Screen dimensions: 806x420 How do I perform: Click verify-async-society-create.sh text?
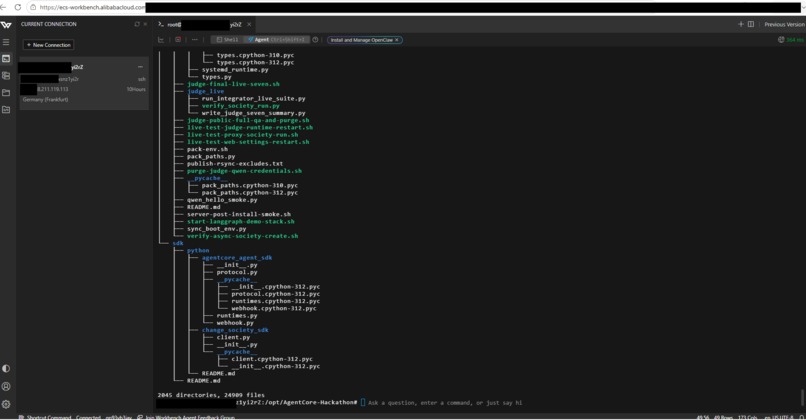pos(243,236)
